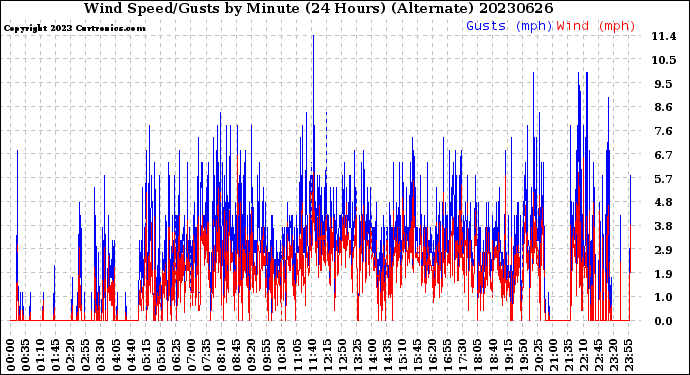This screenshot has width=690, height=375.
Task: Click the 02:55 time label
Action: [86, 355]
